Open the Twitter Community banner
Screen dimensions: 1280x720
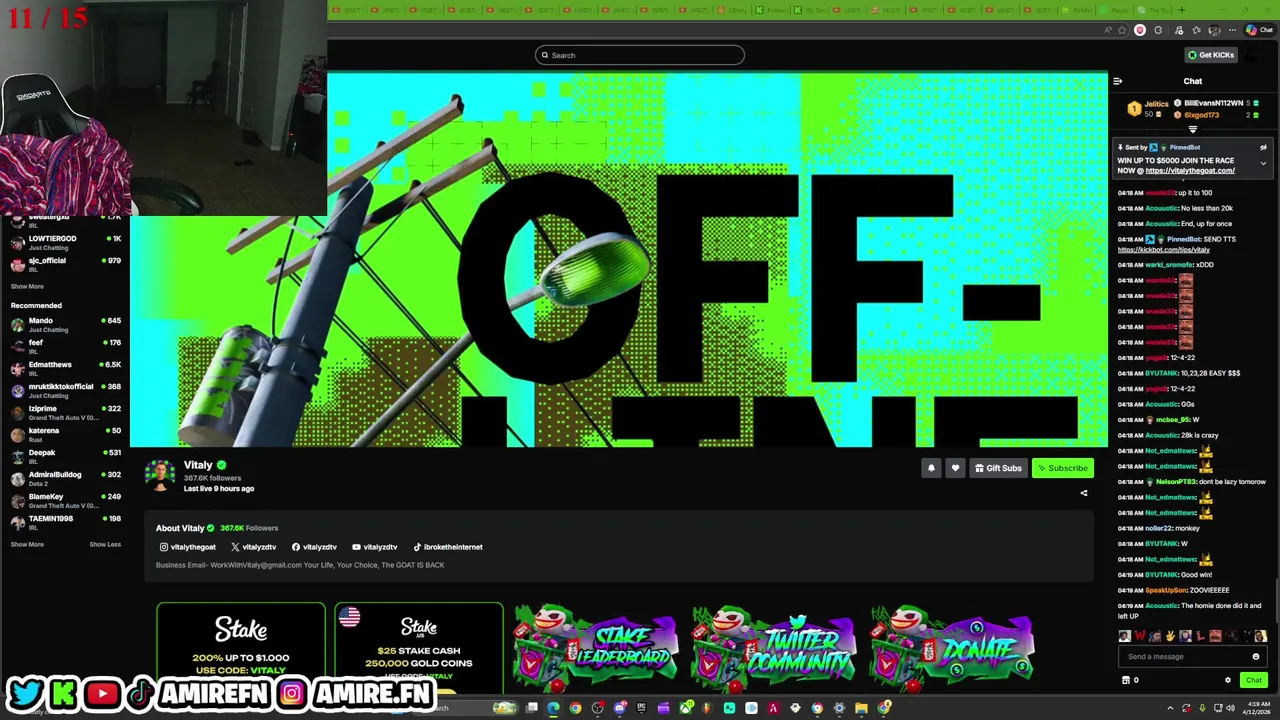(774, 648)
